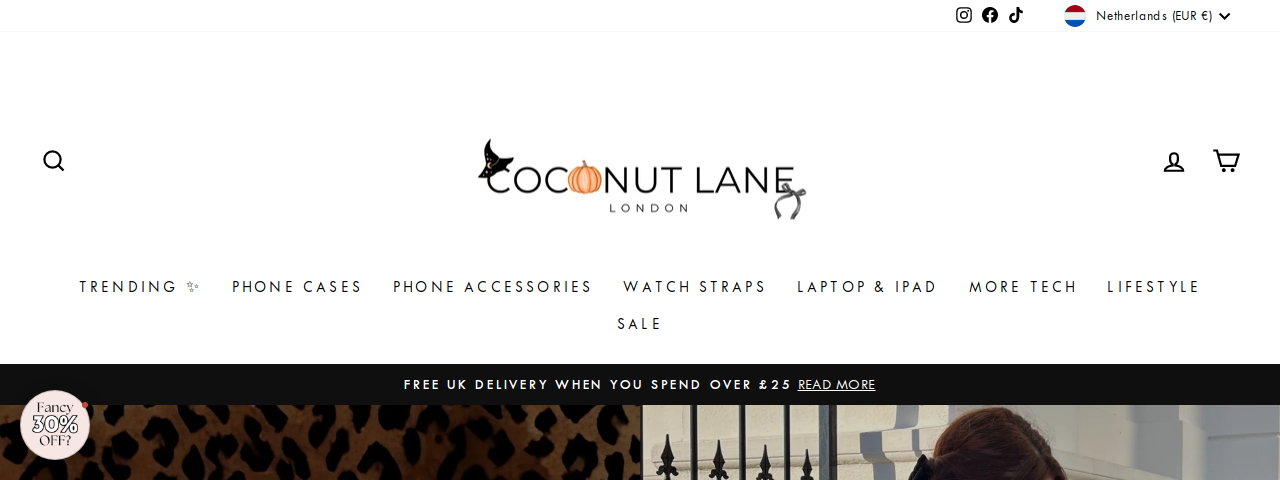Viewport: 1280px width, 480px height.
Task: Visit the Facebook page icon
Action: 990,15
